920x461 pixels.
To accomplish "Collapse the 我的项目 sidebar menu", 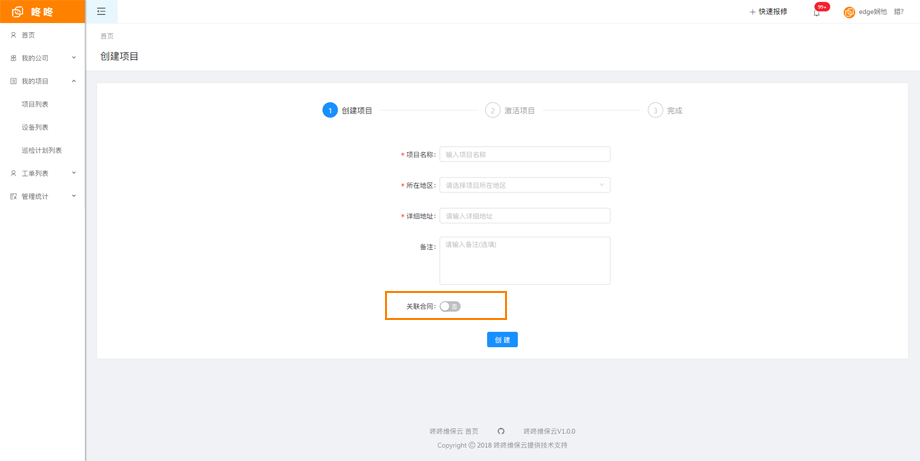I will (42, 81).
